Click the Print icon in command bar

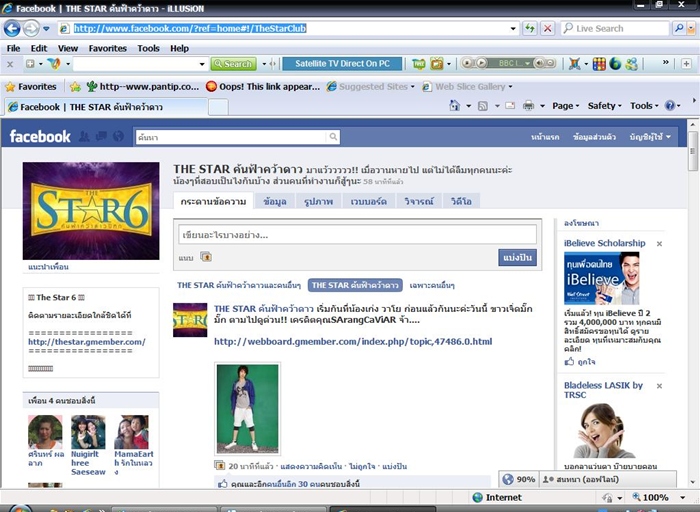(x=529, y=106)
